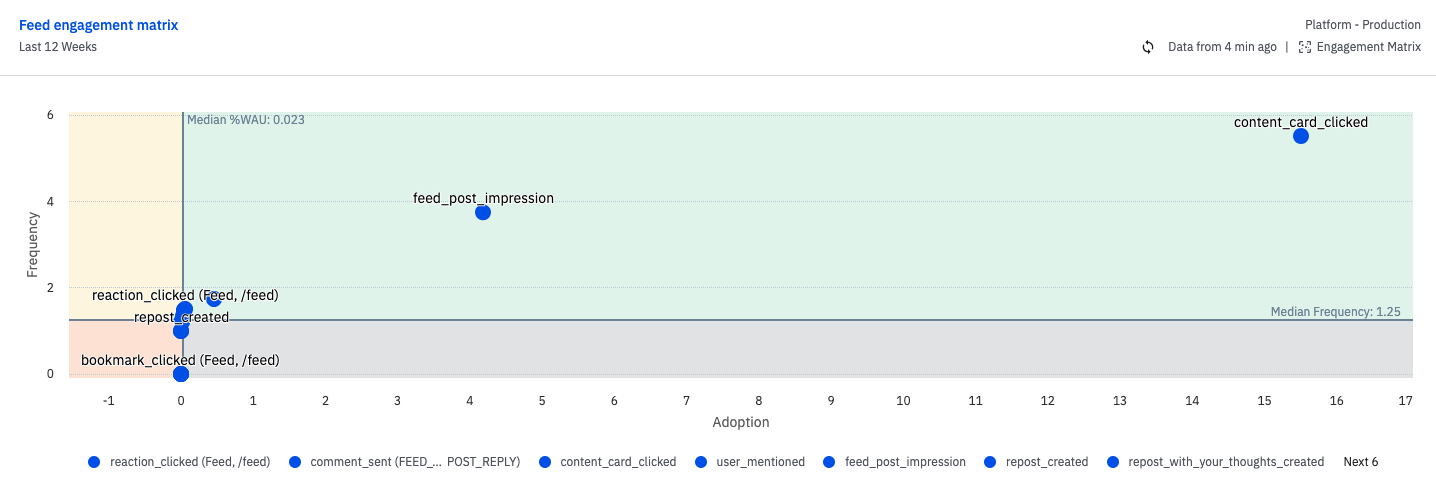The width and height of the screenshot is (1436, 493).
Task: Click the Median Frequency: 1.25 line label
Action: pos(1335,312)
